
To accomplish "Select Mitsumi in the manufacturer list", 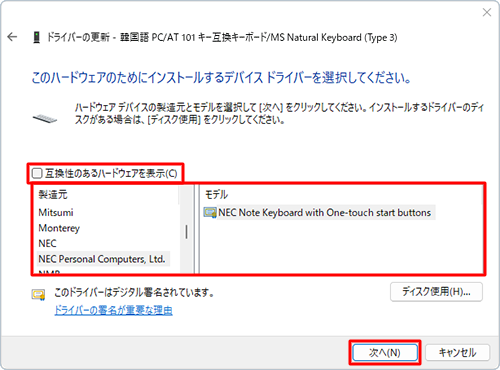I will click(x=56, y=212).
